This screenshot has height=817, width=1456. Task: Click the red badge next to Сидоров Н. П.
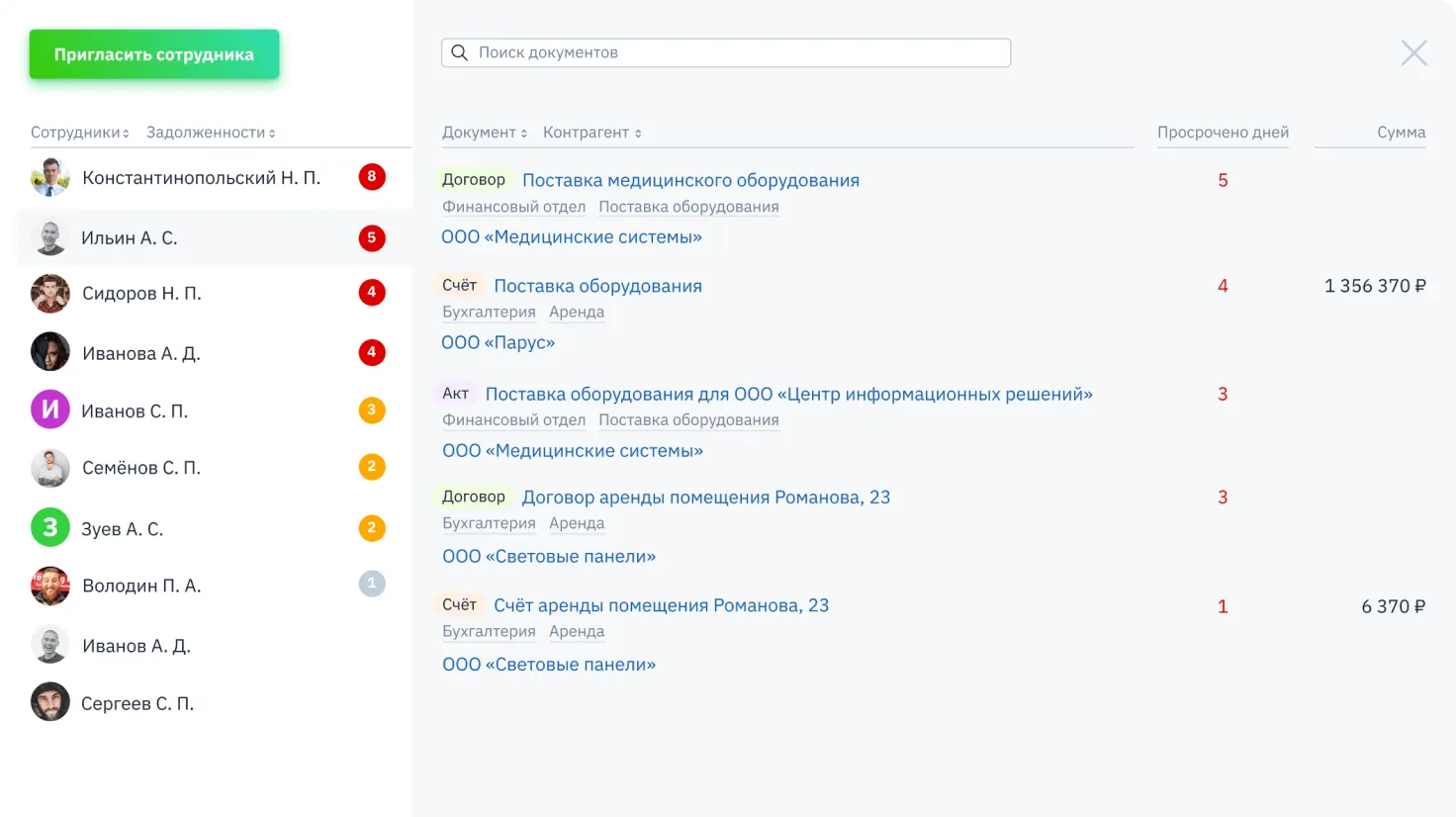[372, 293]
